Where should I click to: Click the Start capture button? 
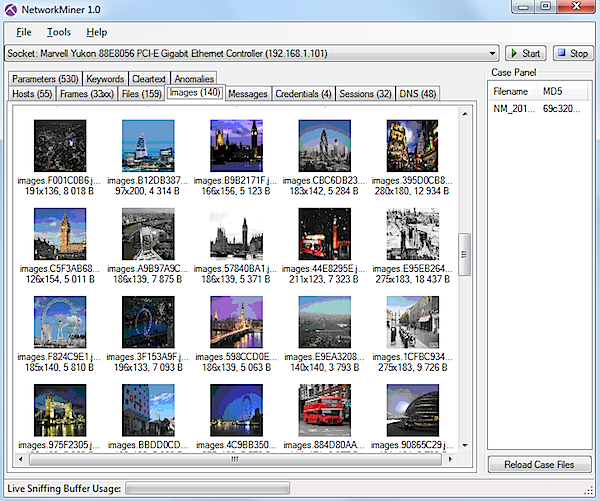526,53
